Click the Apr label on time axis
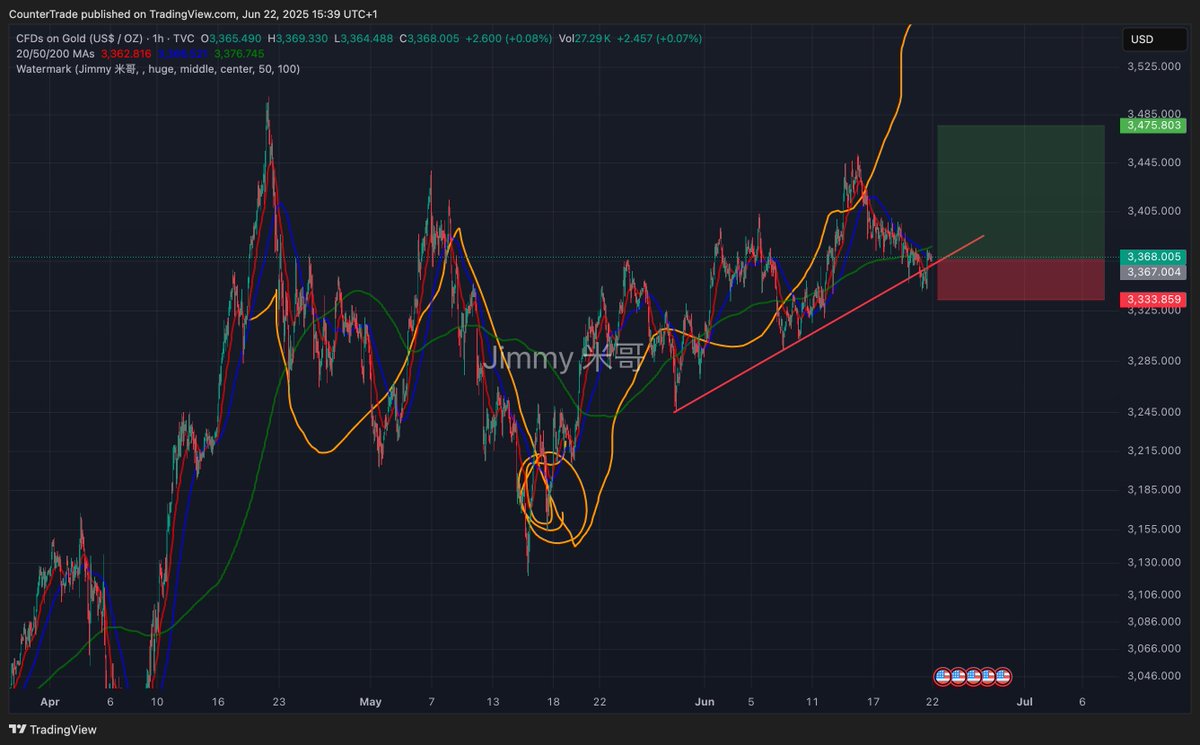Screen dimensions: 1200x745 49,702
